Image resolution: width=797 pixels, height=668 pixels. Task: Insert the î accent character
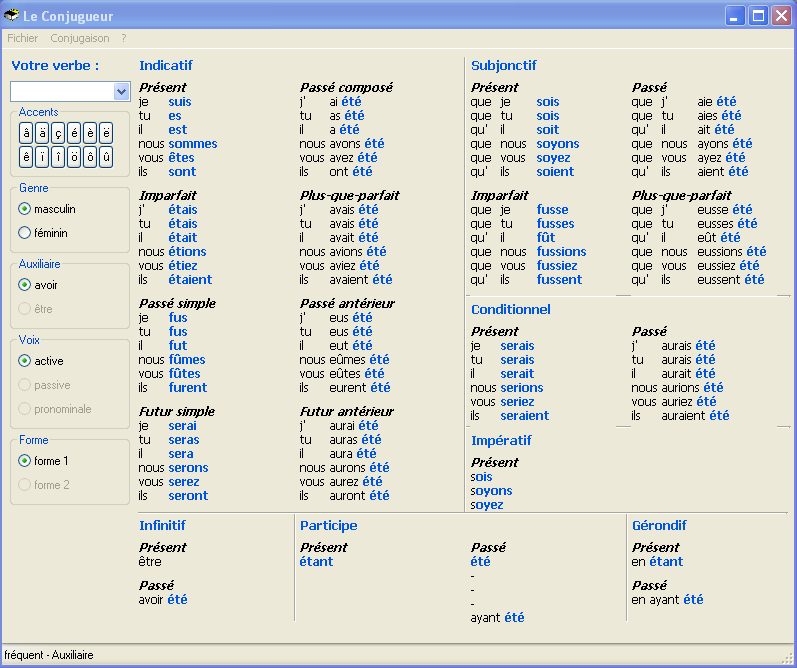[58, 157]
